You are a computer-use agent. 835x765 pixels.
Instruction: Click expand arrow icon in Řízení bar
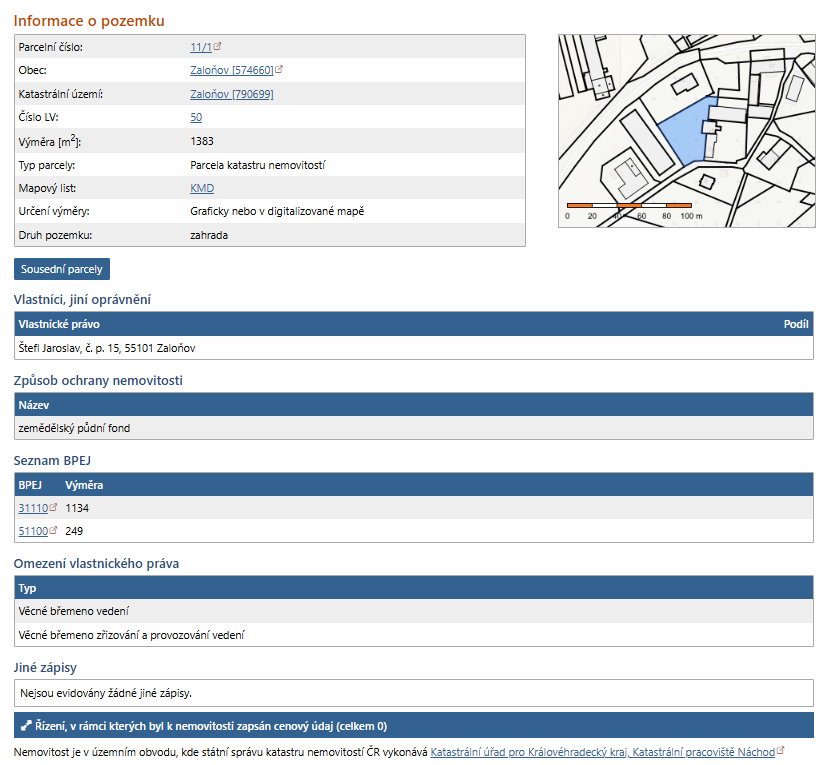(25, 726)
